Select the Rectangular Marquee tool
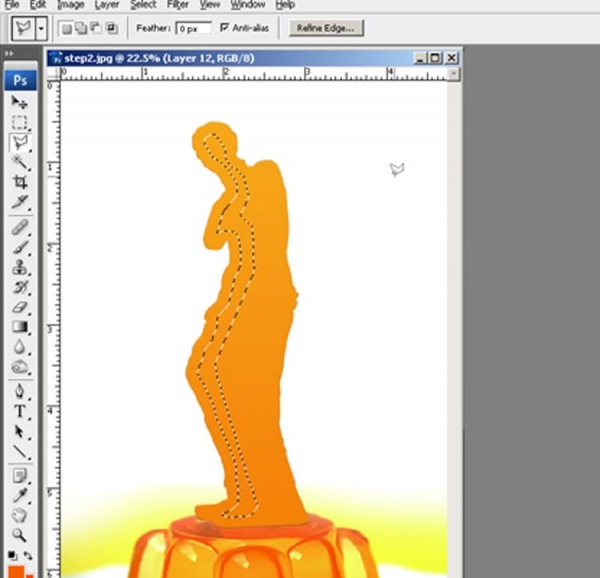The height and width of the screenshot is (578, 600). 19,122
